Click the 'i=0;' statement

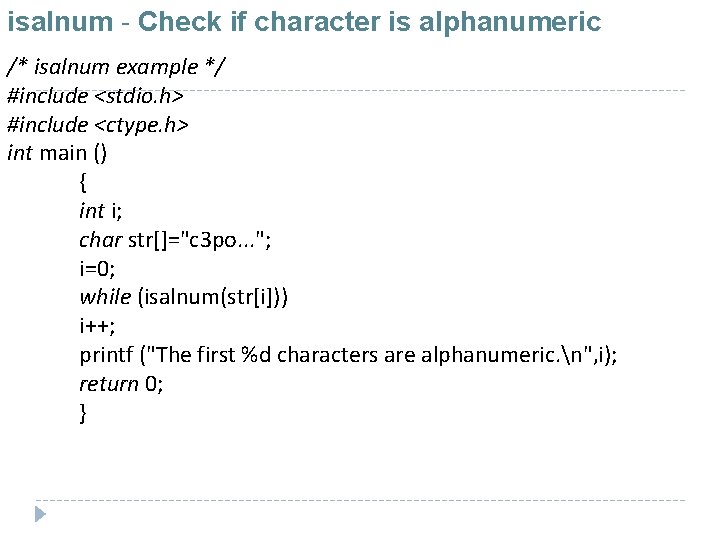[97, 268]
